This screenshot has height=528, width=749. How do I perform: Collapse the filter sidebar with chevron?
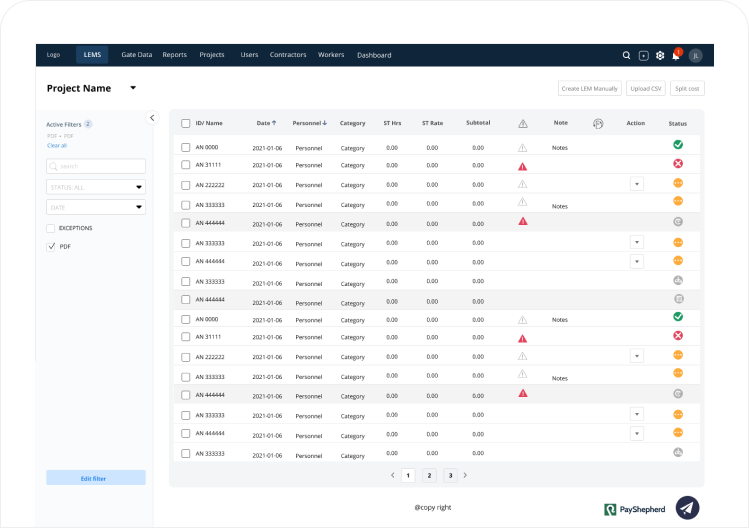152,117
